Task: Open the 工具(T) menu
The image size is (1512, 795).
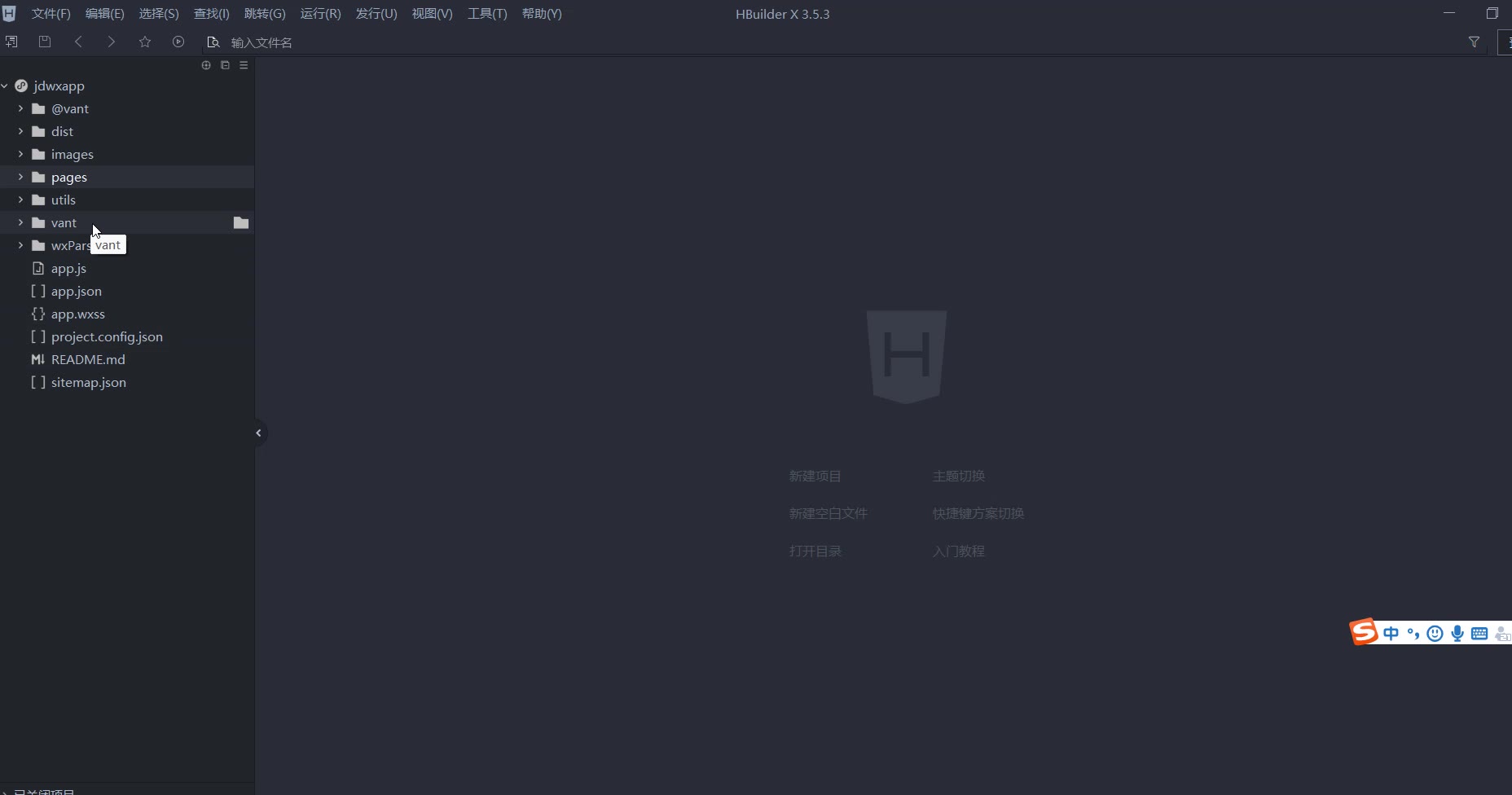Action: point(487,14)
